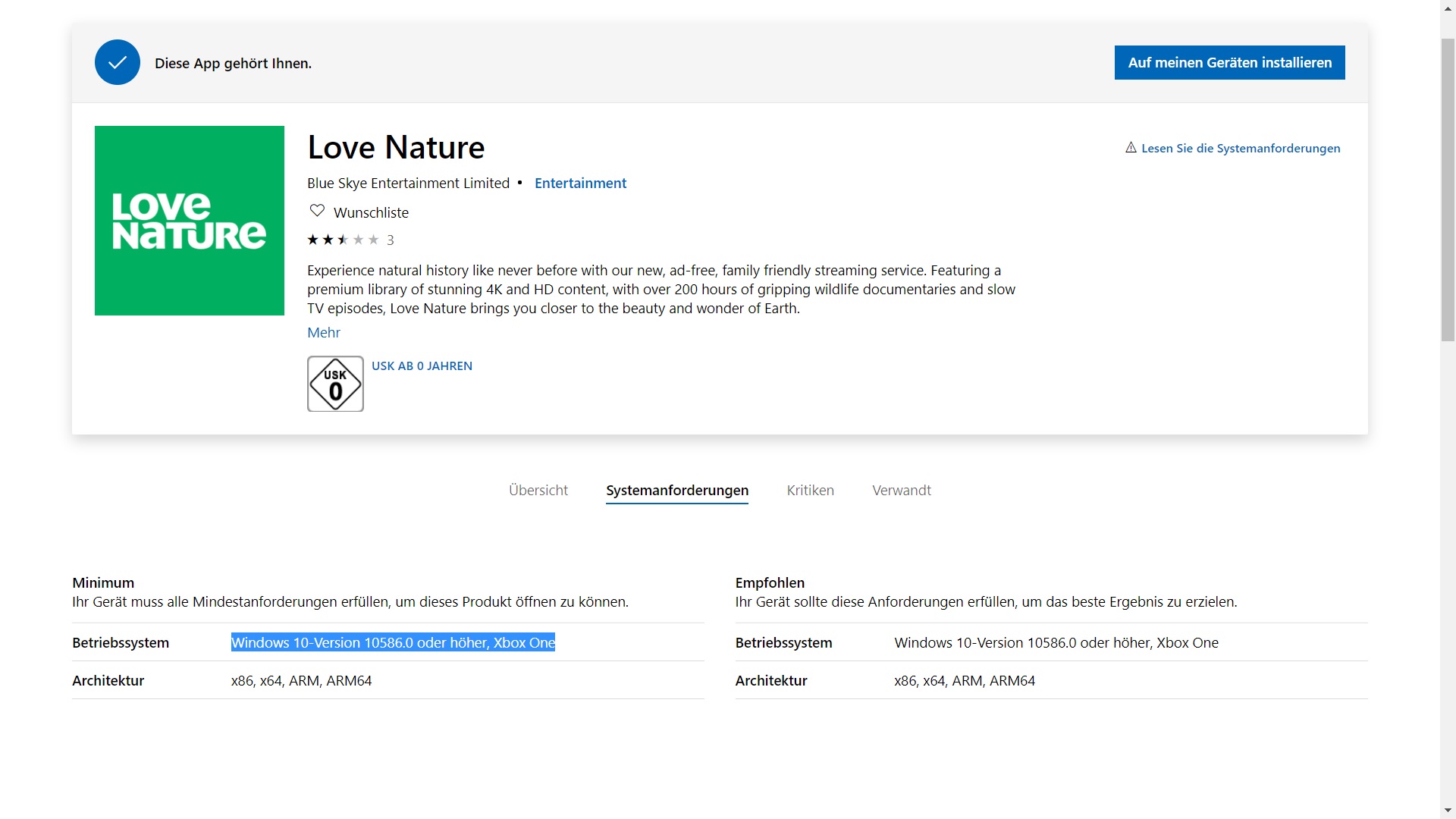Select the Systemanforderungen tab
This screenshot has width=1456, height=819.
(677, 490)
